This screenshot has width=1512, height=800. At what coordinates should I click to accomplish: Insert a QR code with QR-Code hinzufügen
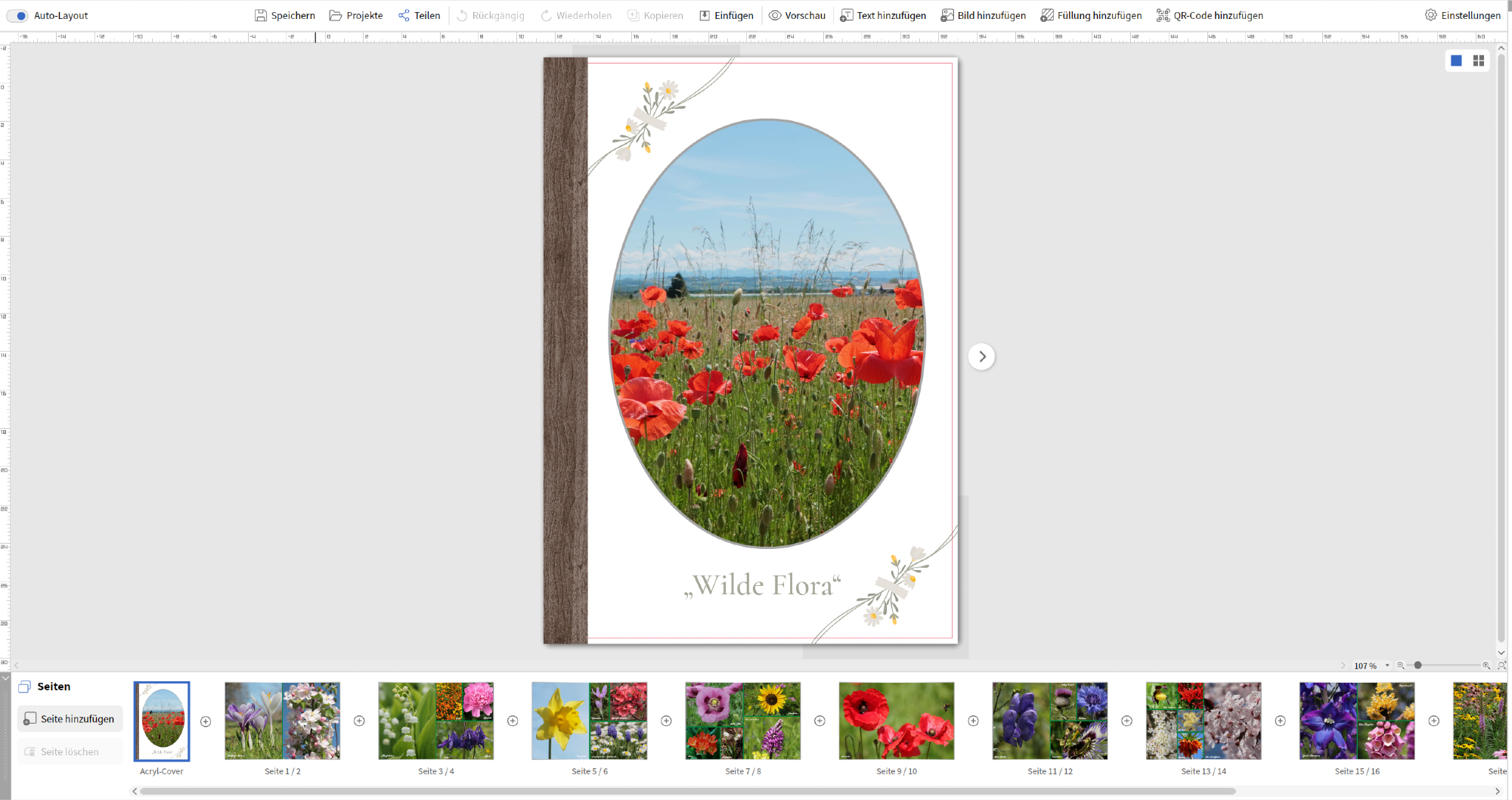[1210, 15]
